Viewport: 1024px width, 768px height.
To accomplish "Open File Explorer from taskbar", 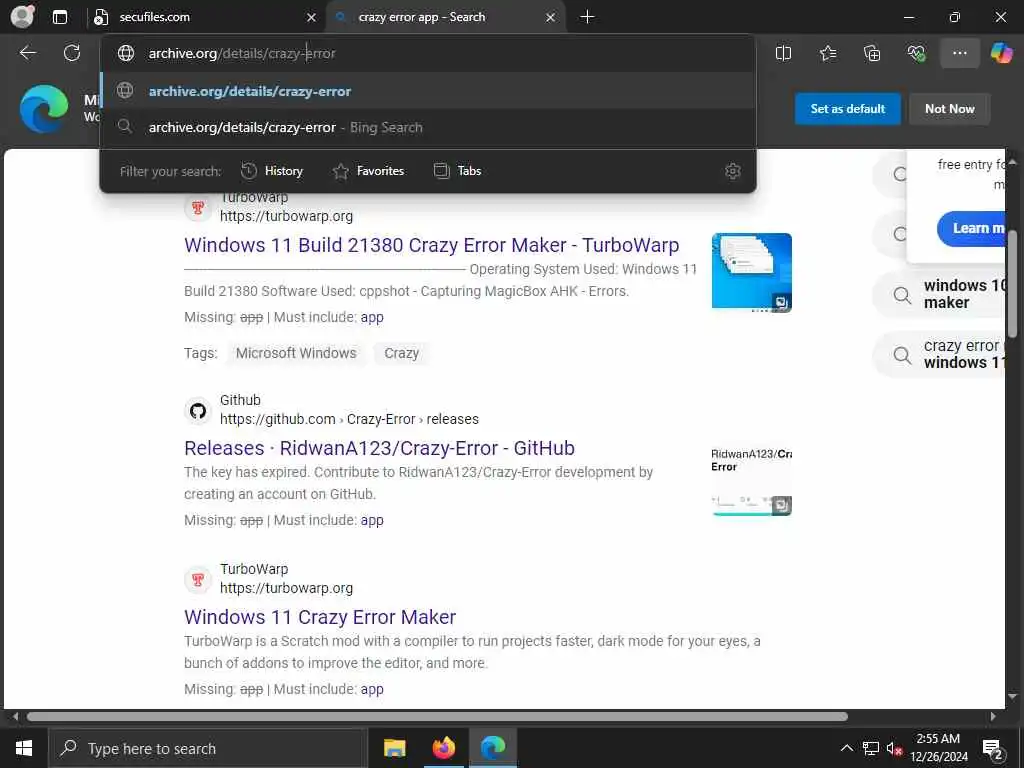I will pos(394,748).
